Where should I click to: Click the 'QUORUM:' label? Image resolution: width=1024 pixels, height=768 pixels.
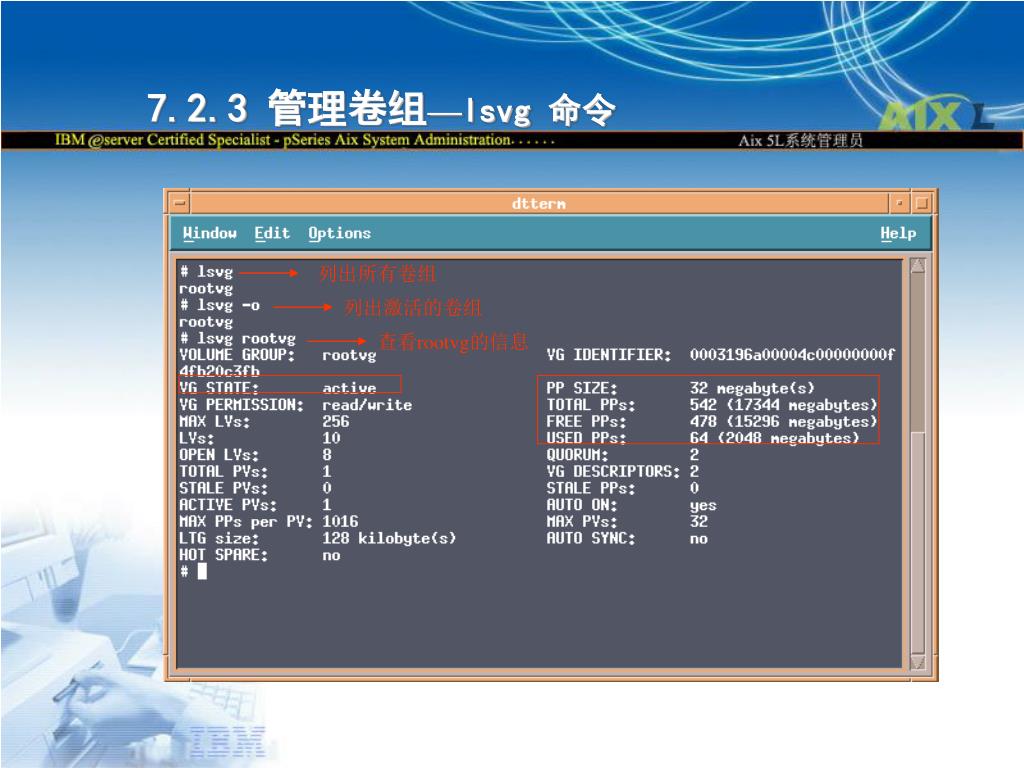click(x=577, y=455)
